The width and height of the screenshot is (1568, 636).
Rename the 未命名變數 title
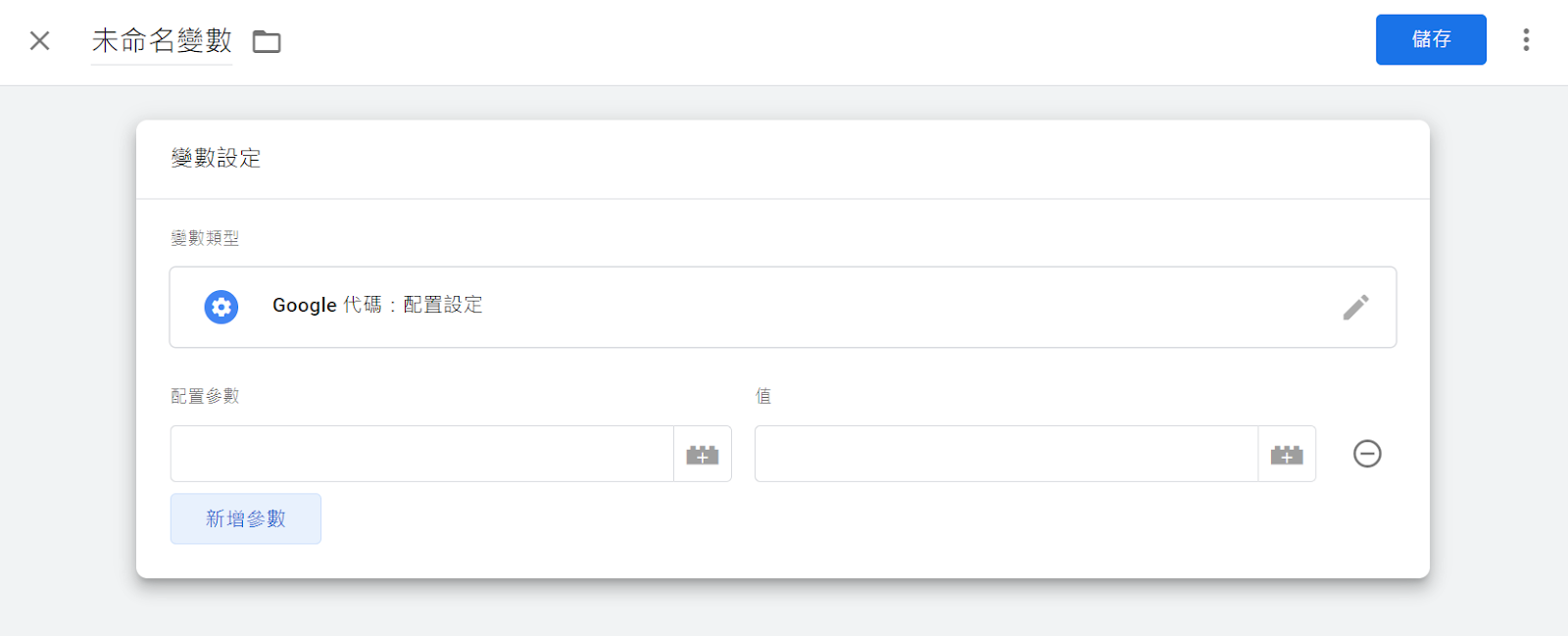[162, 40]
